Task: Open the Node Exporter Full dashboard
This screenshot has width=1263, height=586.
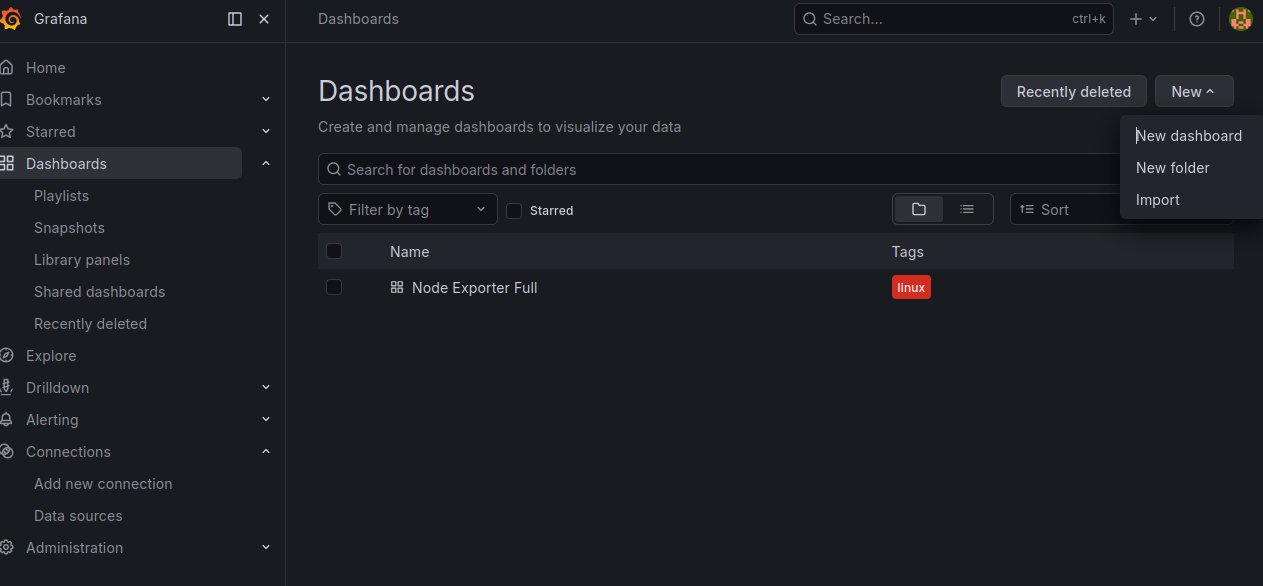Action: coord(475,287)
